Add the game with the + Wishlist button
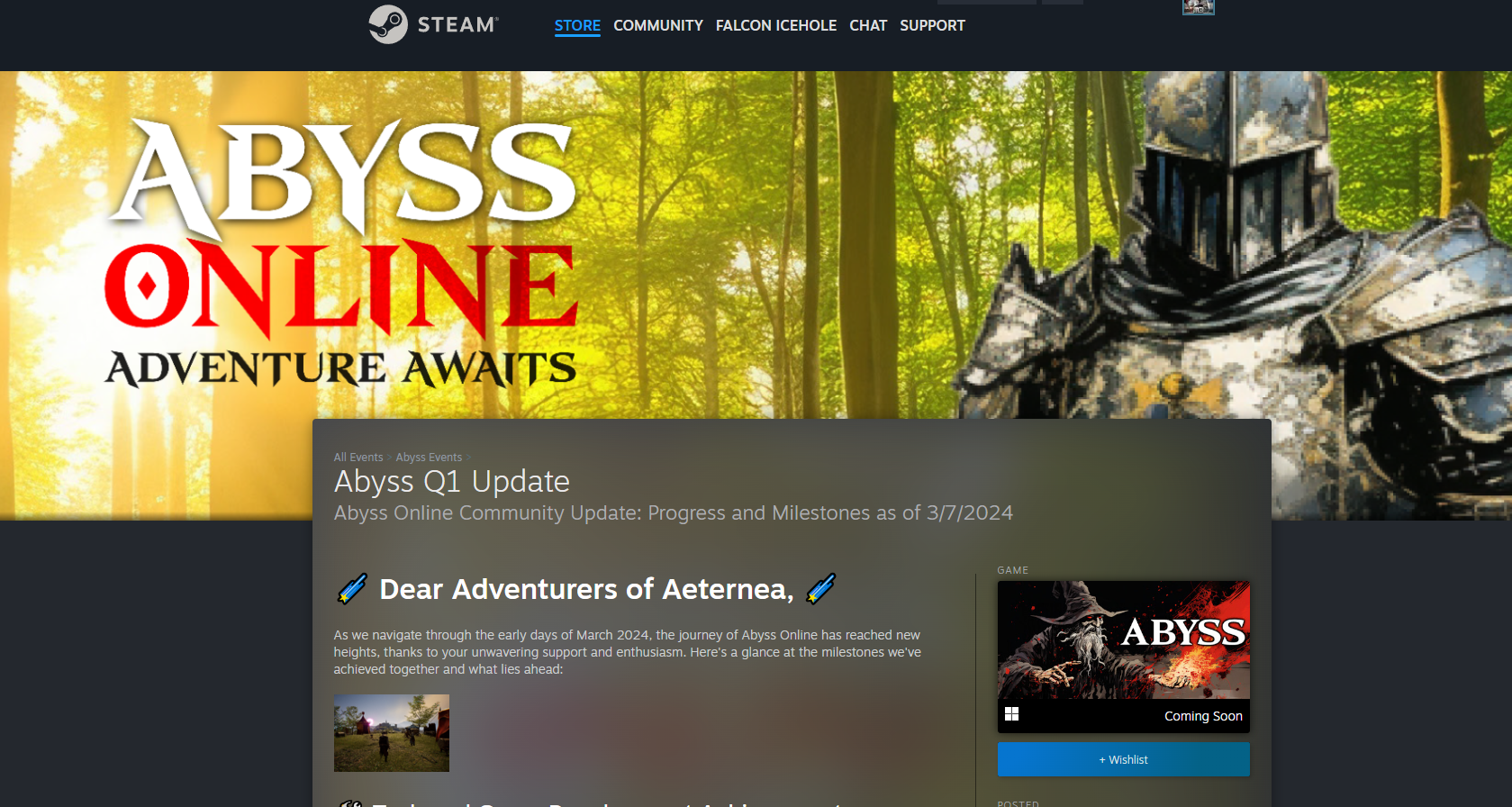 tap(1123, 759)
